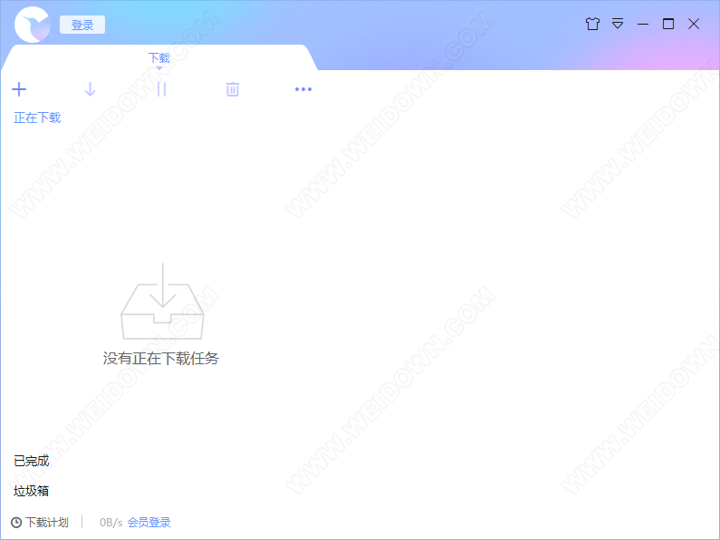Open 下载计划 download schedule clock icon
The height and width of the screenshot is (540, 720).
tap(17, 522)
